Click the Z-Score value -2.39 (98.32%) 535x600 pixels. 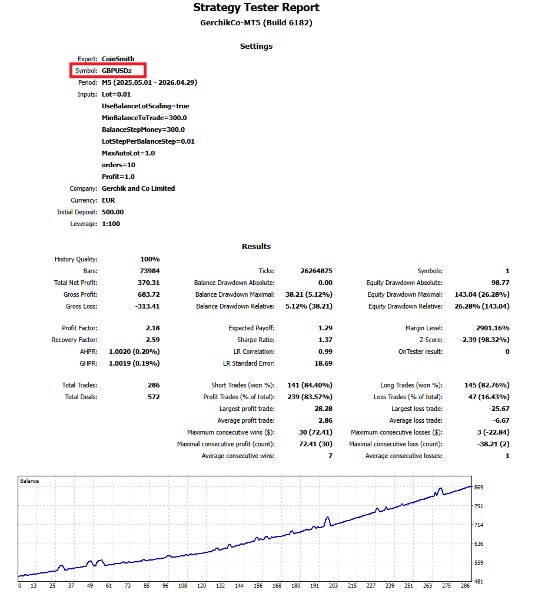[x=484, y=340]
